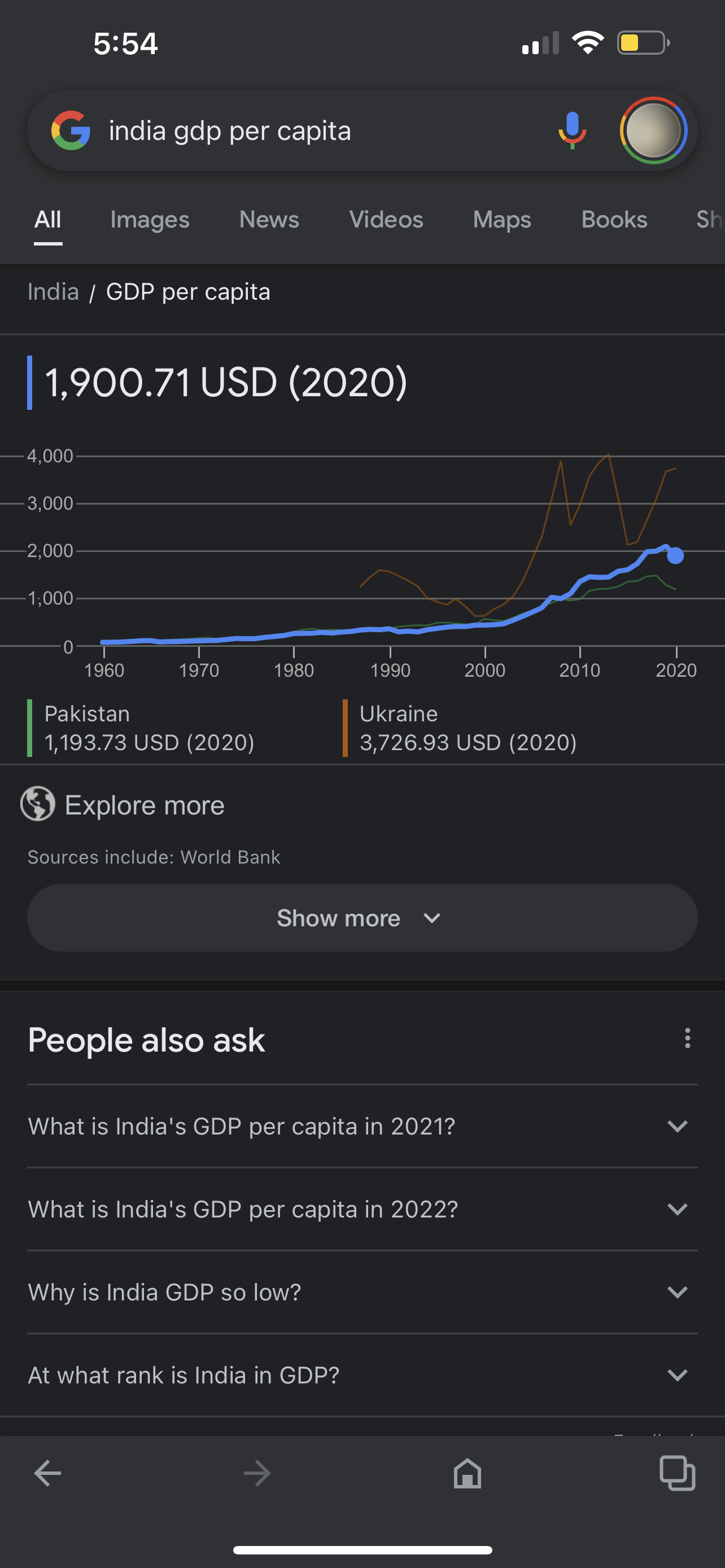Open the India breadcrumb link
The height and width of the screenshot is (1568, 725).
[54, 292]
